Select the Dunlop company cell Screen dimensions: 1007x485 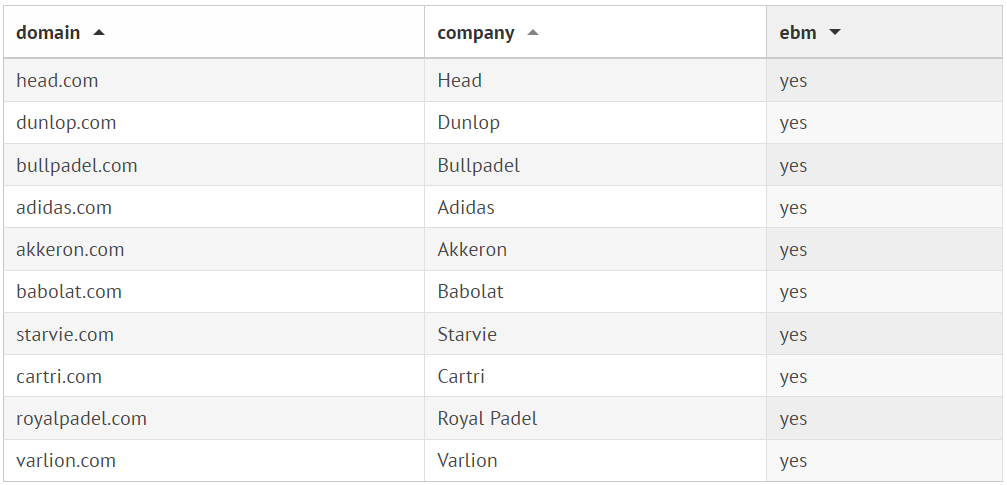coord(468,123)
